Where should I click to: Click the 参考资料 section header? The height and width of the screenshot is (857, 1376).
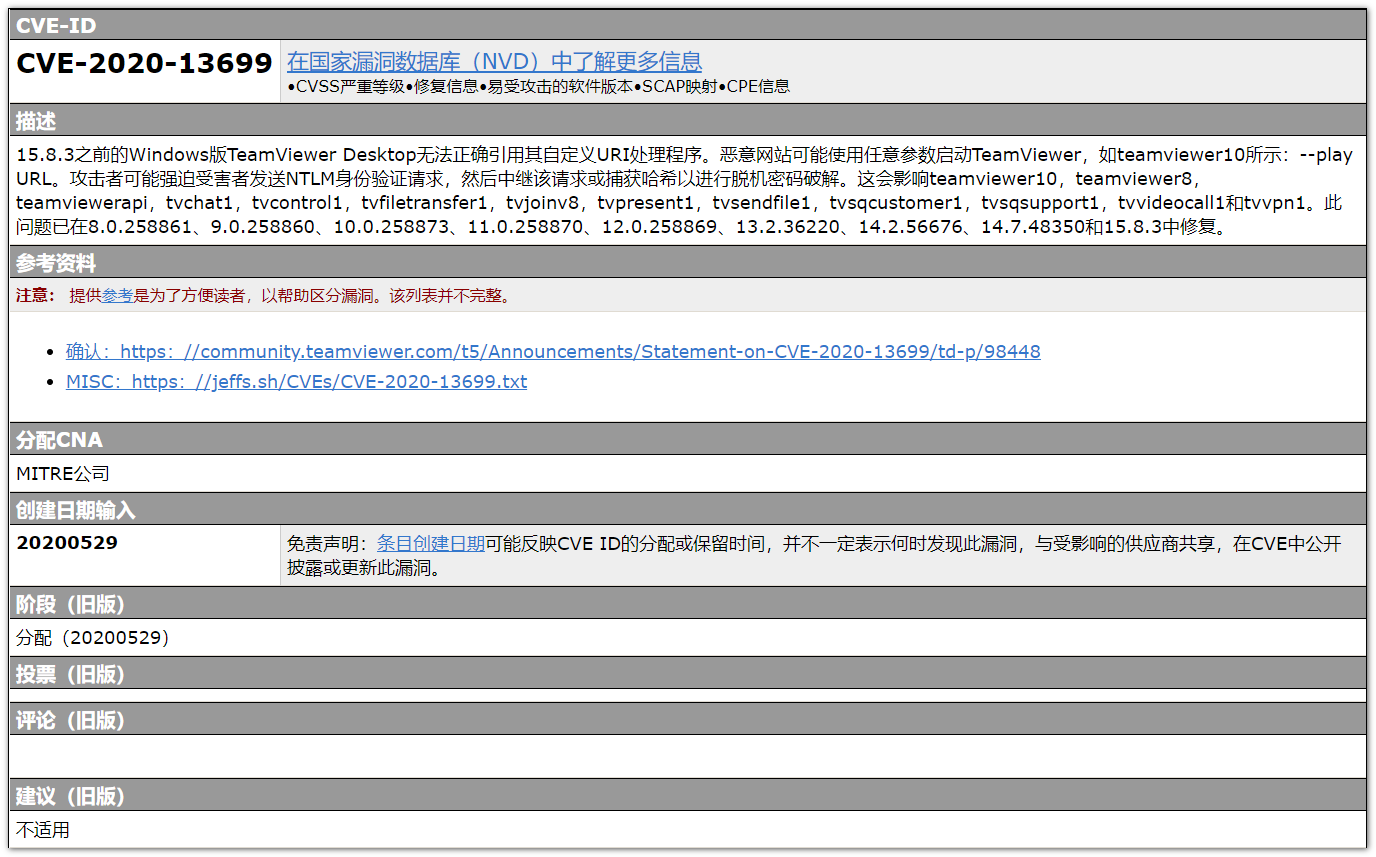pyautogui.click(x=688, y=263)
